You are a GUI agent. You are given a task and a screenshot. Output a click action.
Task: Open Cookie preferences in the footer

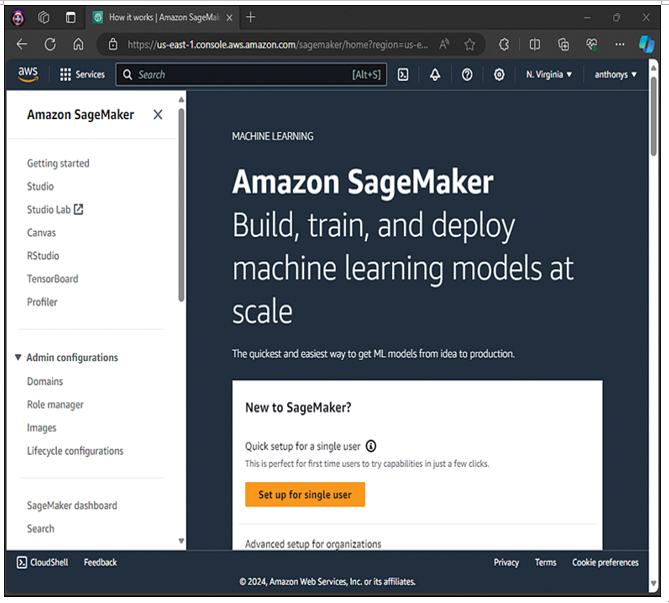pos(605,562)
